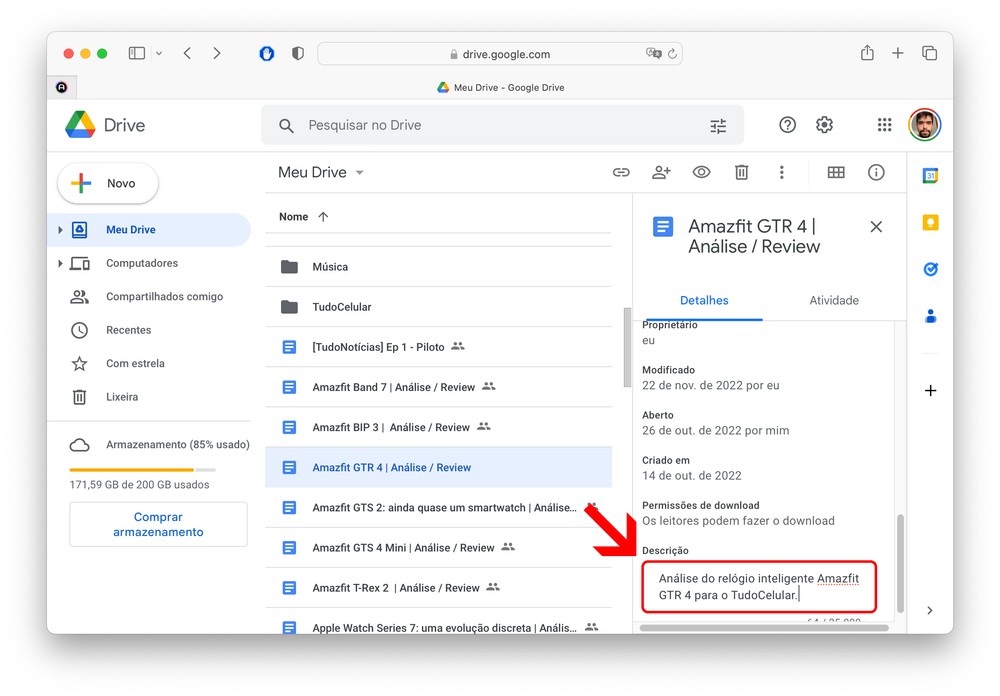Screen dimensions: 1000x696
Task: Open Recentes in the sidebar
Action: [128, 330]
